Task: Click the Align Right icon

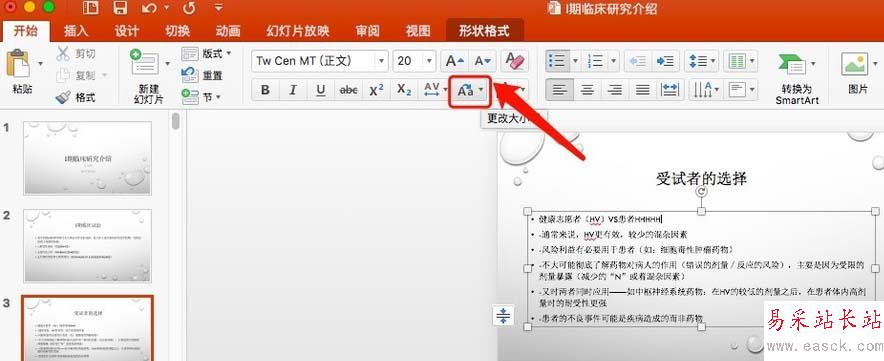Action: click(615, 90)
